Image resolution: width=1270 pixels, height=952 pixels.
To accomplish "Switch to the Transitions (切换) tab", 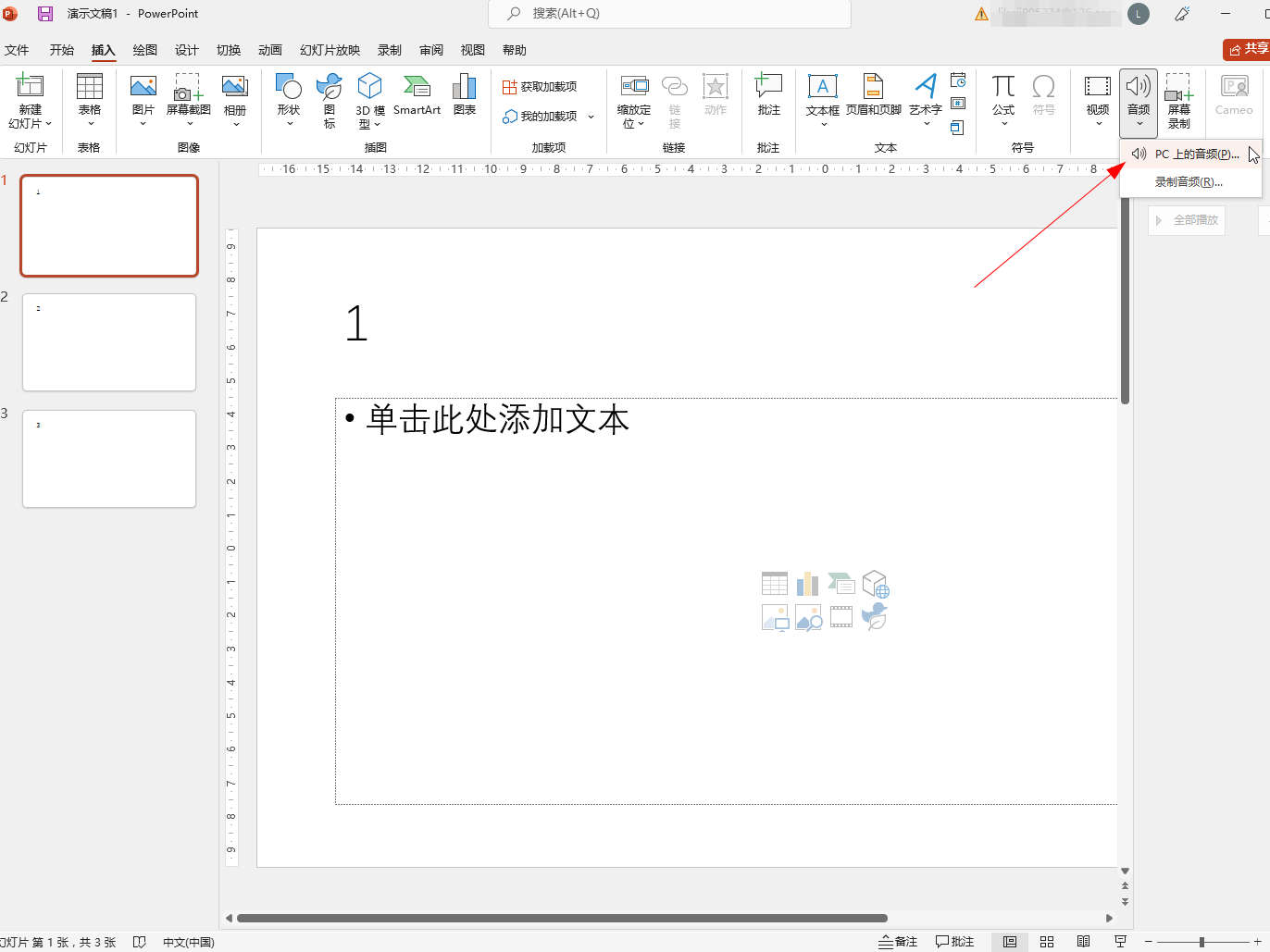I will (x=229, y=50).
